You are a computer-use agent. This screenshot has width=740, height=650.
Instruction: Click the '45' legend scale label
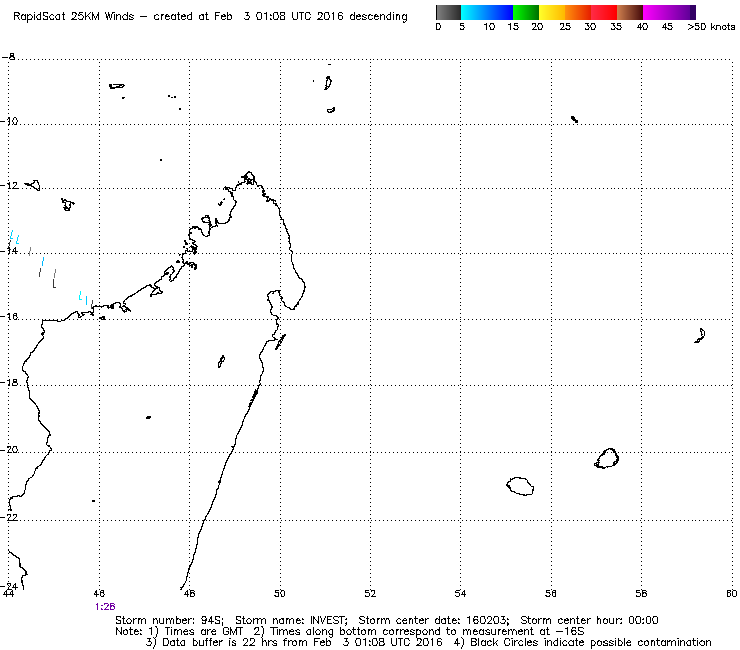click(x=667, y=27)
